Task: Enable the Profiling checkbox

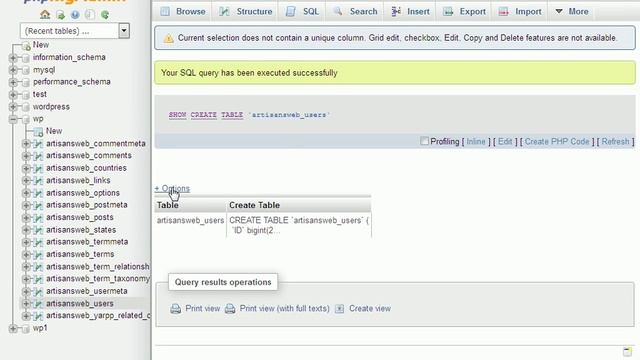Action: point(424,141)
